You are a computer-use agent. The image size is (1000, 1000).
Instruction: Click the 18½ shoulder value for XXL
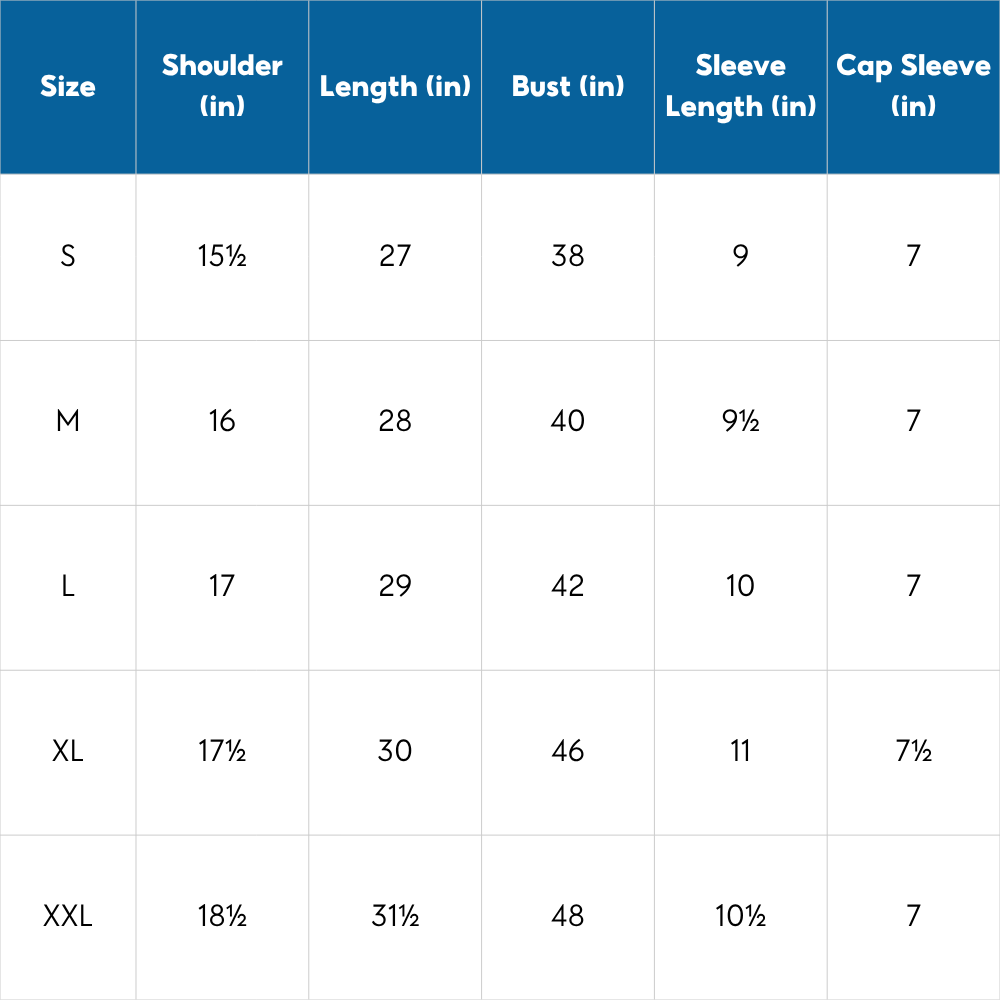tap(222, 917)
